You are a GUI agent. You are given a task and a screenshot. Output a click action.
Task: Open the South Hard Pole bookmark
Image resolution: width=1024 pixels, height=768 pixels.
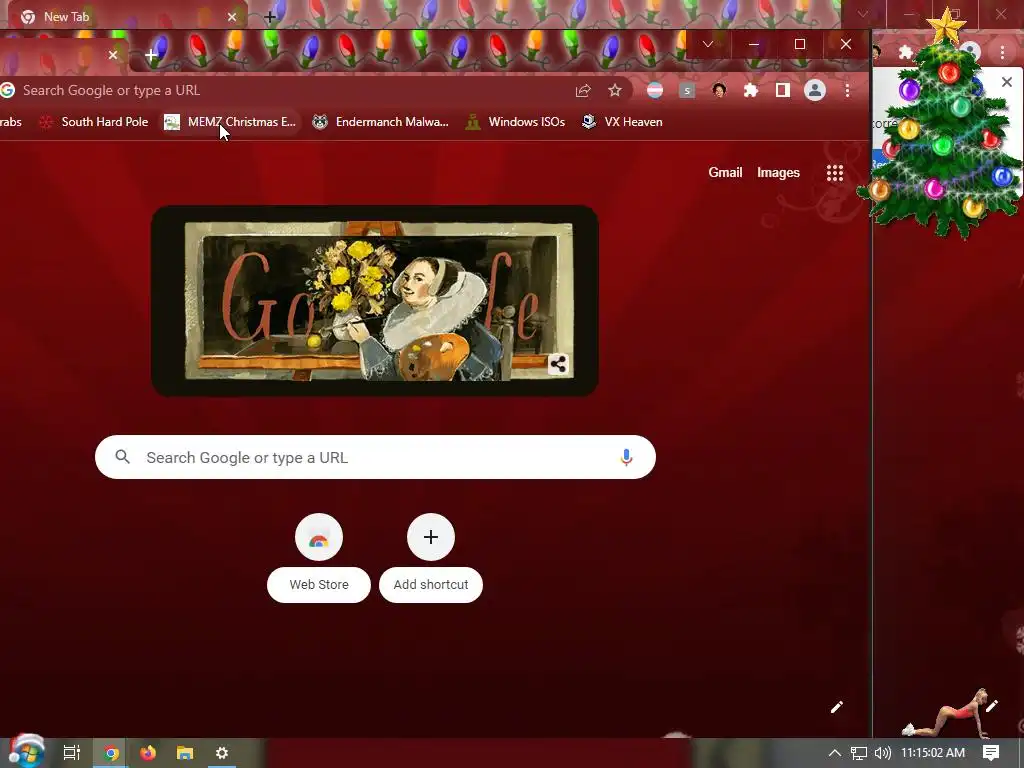[93, 122]
